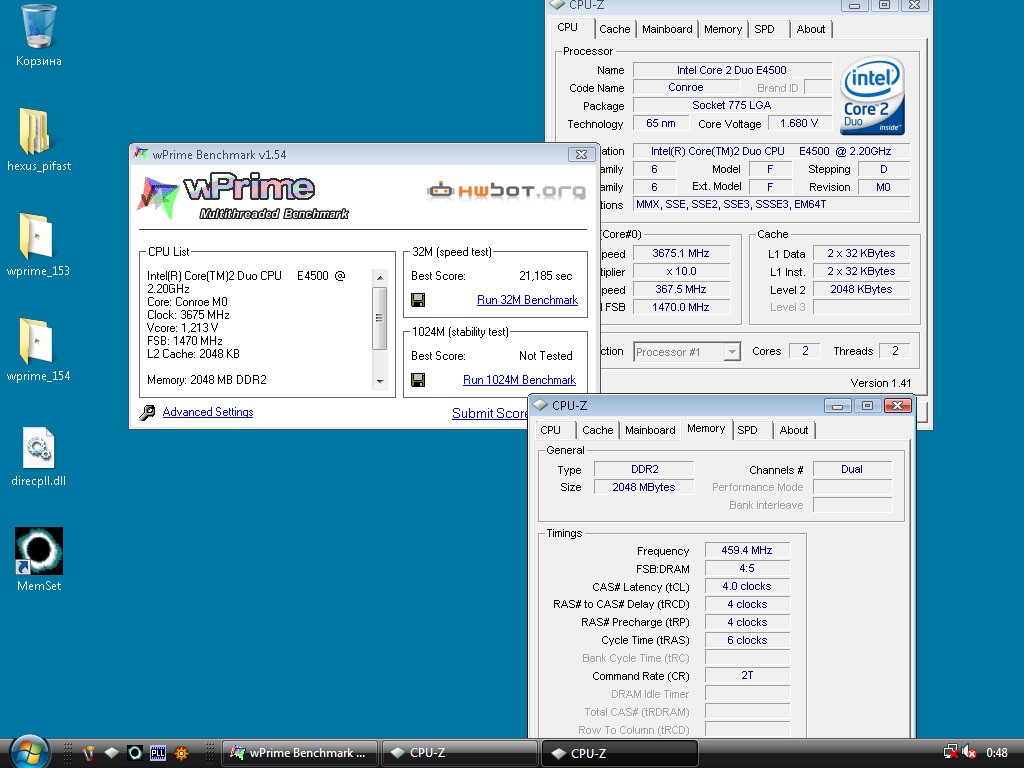The width and height of the screenshot is (1024, 768).
Task: Click the Command Rate 2T field
Action: [747, 675]
